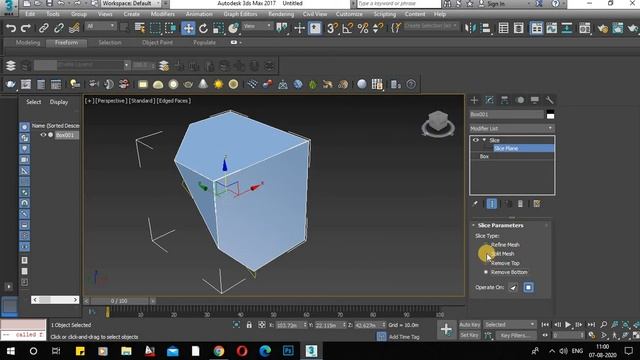Toggle Operate On polygons button
This screenshot has height=360, width=640.
(x=529, y=287)
